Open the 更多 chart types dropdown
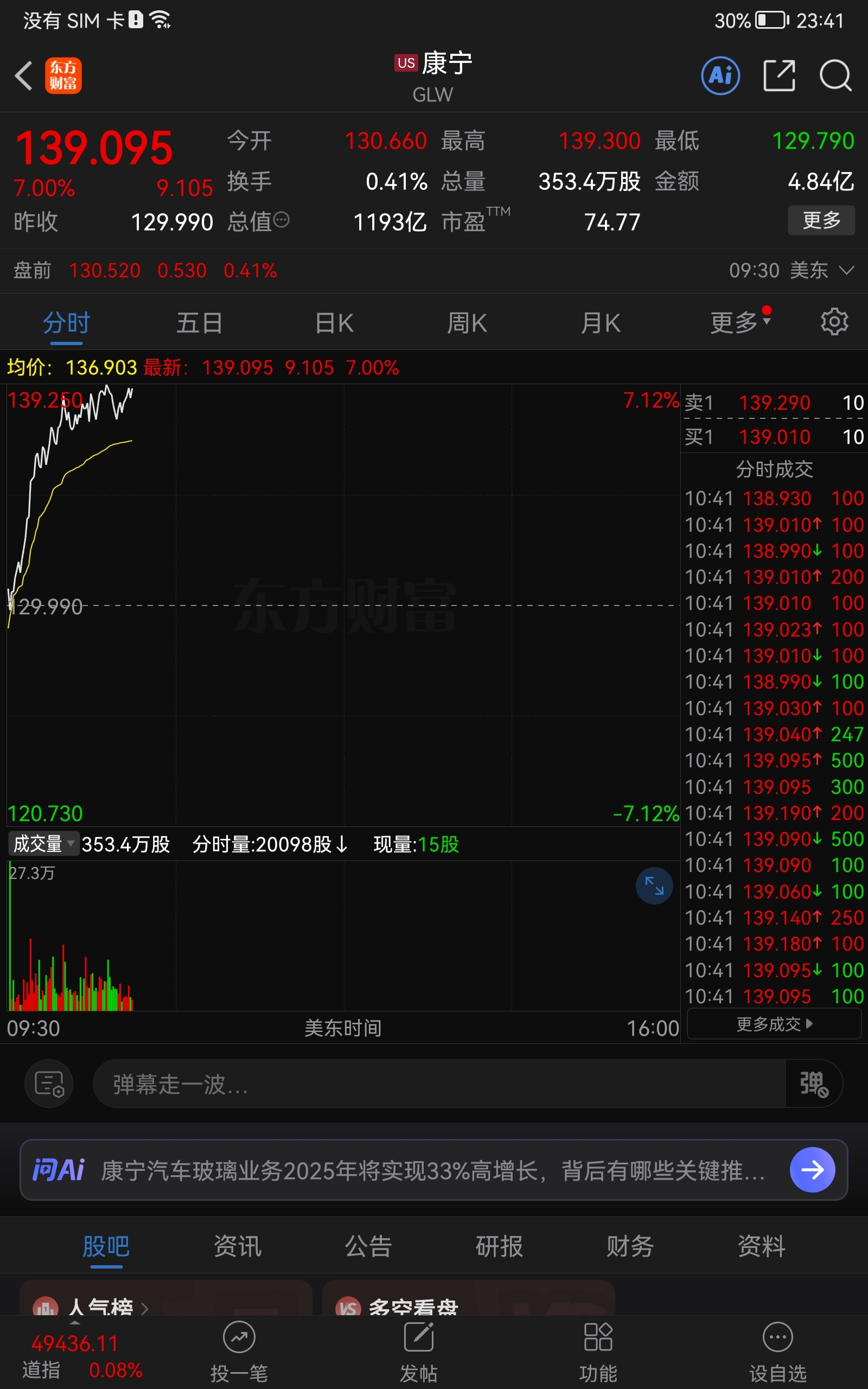 [741, 323]
